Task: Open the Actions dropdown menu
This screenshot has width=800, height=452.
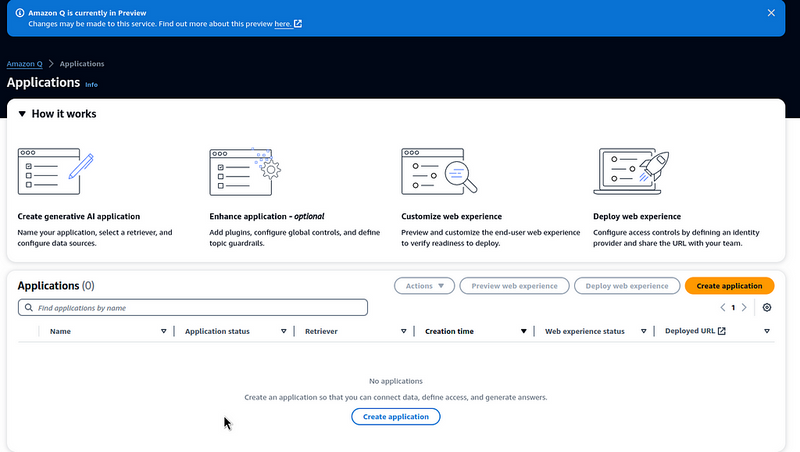Action: (x=424, y=286)
